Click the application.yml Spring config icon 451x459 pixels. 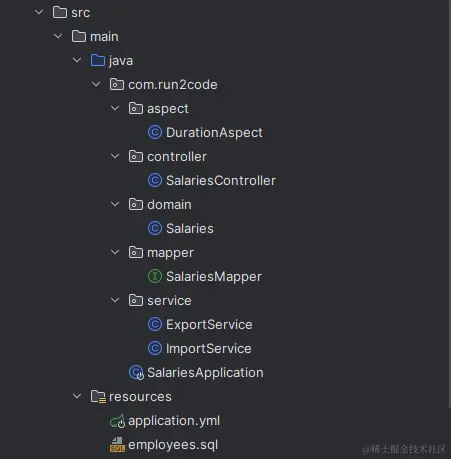pyautogui.click(x=117, y=421)
